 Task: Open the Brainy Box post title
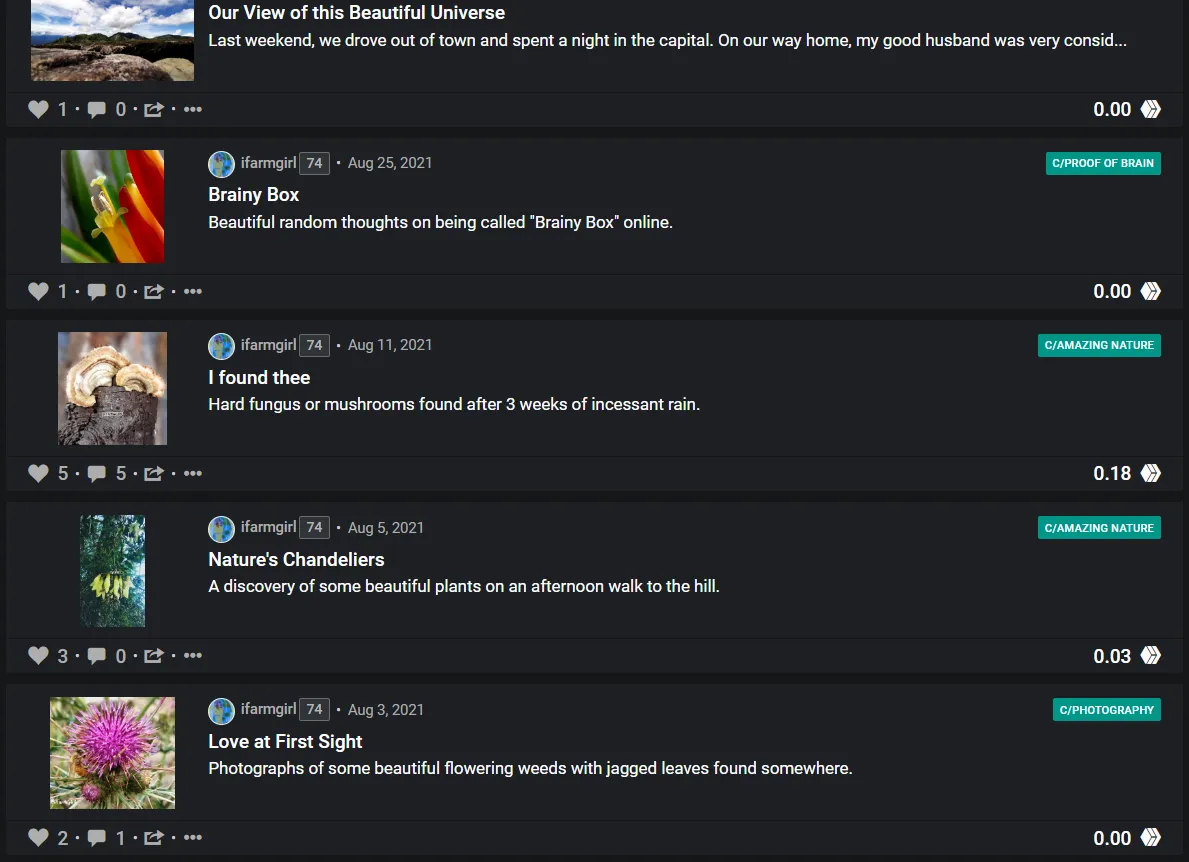254,195
